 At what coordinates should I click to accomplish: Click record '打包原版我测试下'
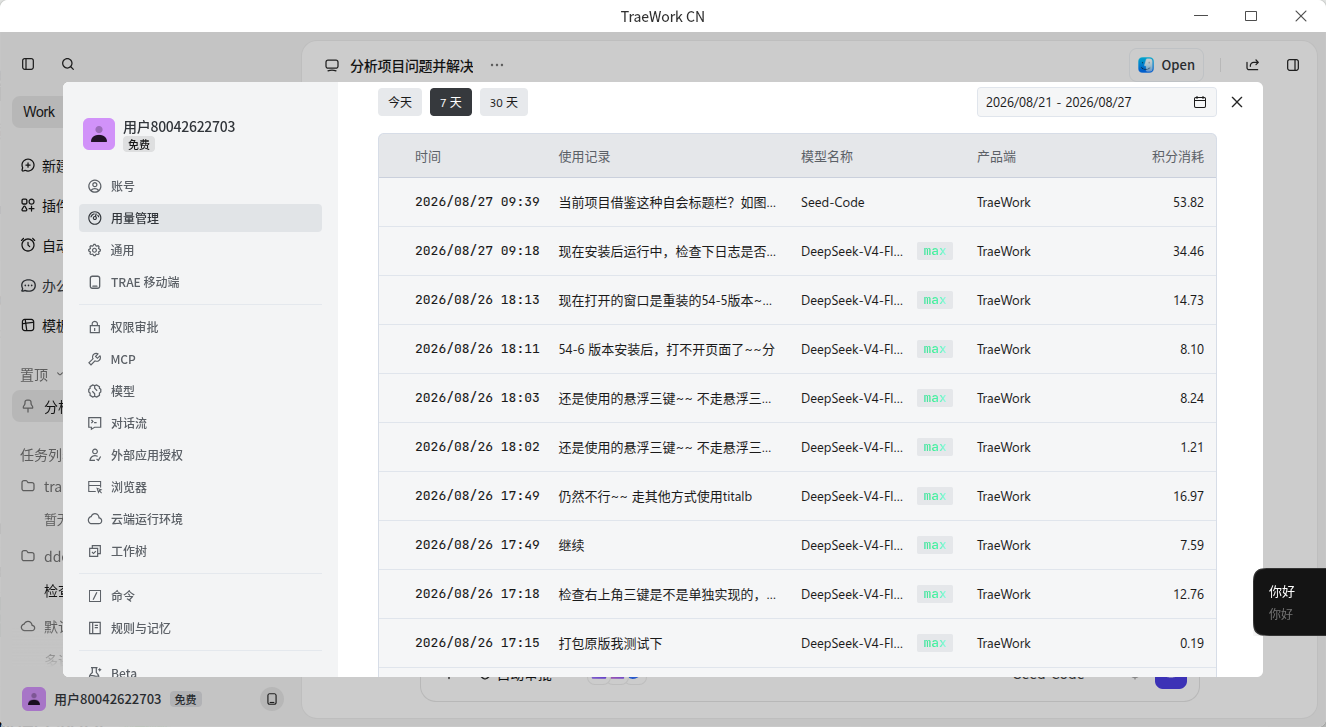point(610,643)
